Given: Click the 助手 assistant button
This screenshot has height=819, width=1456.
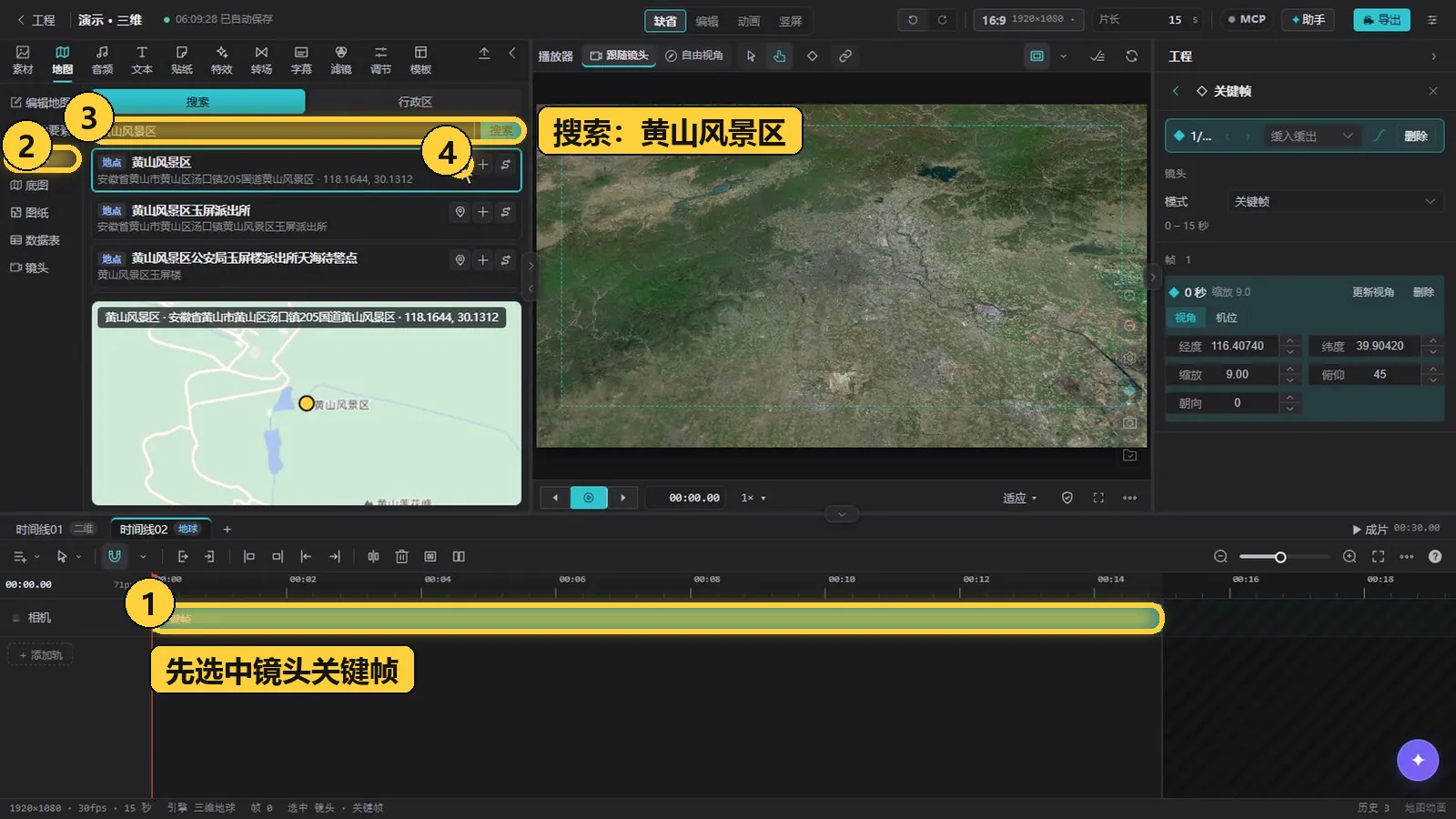Looking at the screenshot, I should point(1308,19).
